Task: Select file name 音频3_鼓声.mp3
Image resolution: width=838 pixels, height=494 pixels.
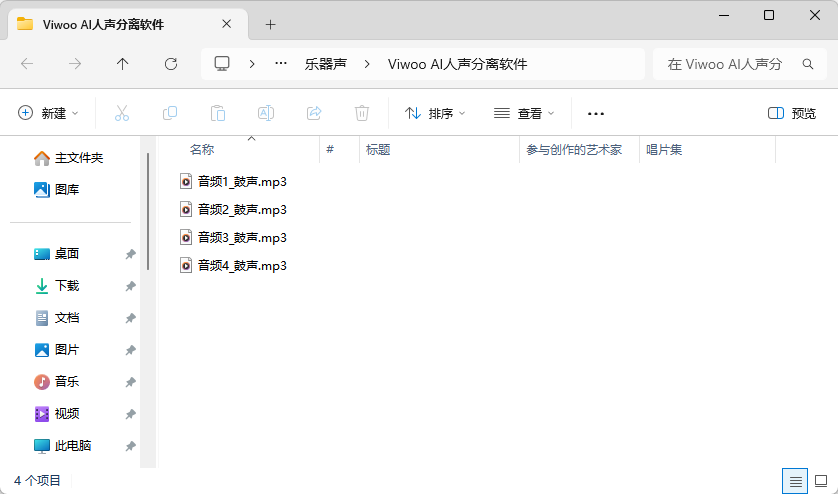Action: (242, 237)
